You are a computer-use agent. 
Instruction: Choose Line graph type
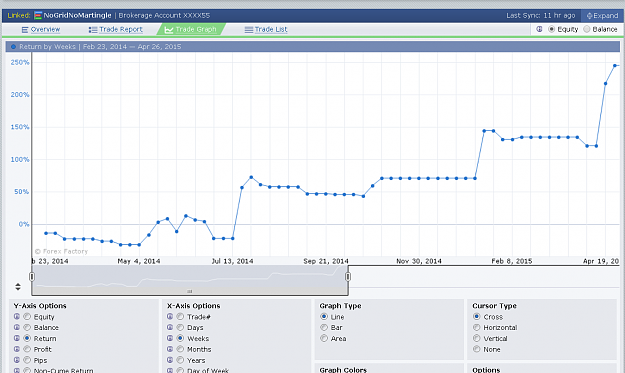point(324,317)
